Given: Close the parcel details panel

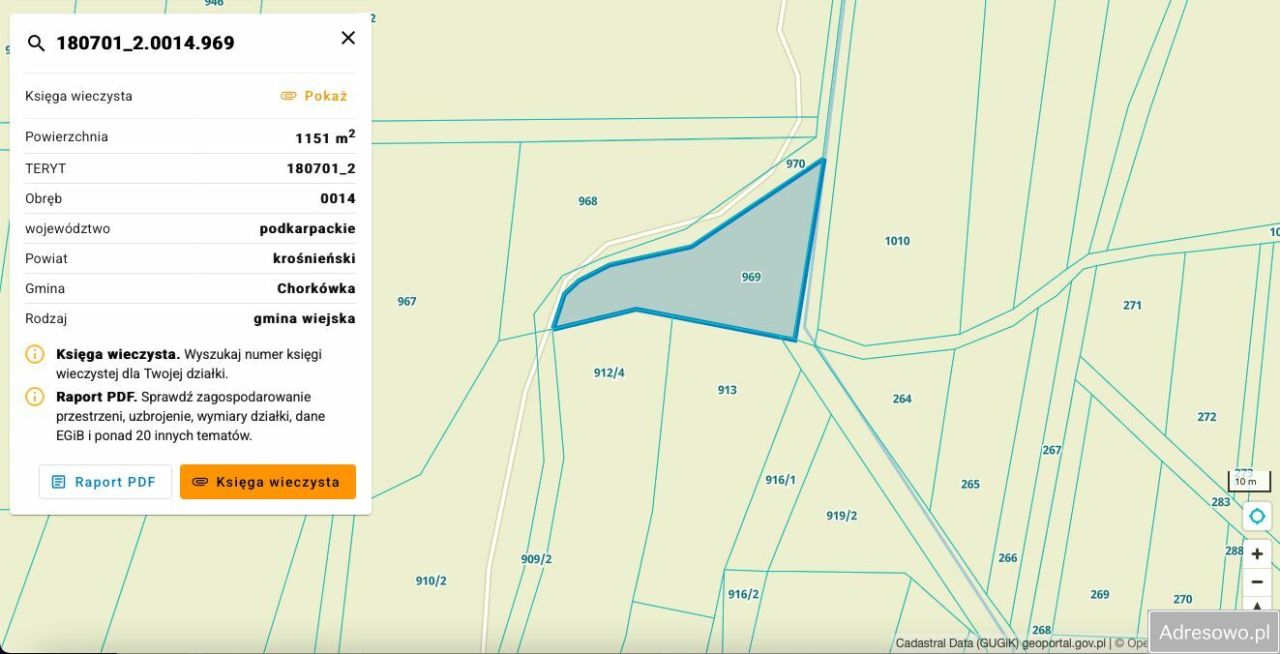Looking at the screenshot, I should [348, 38].
